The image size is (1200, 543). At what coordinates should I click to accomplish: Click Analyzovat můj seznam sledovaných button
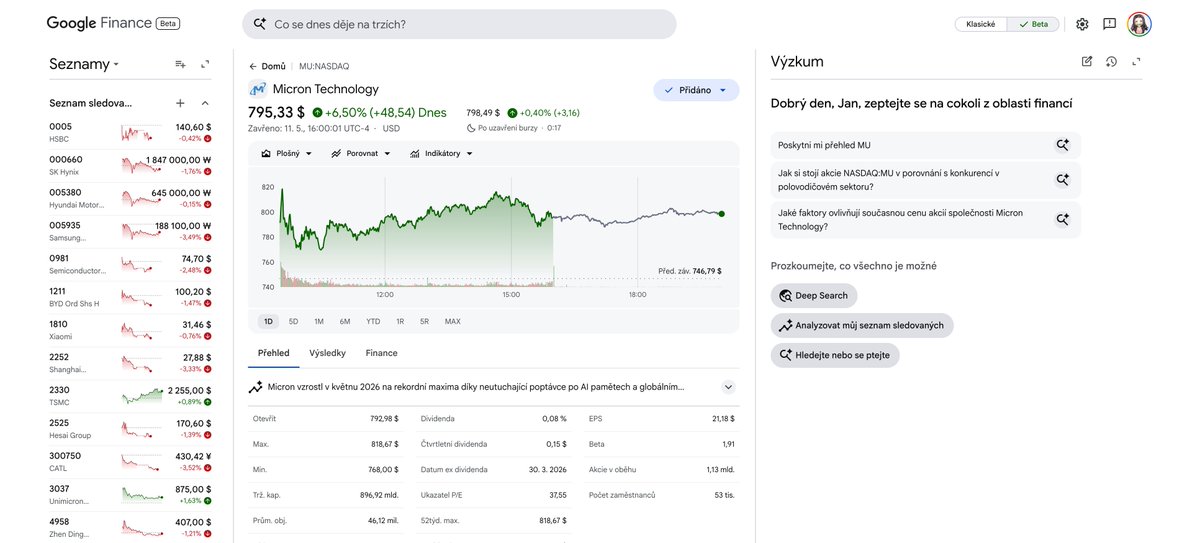click(x=863, y=325)
